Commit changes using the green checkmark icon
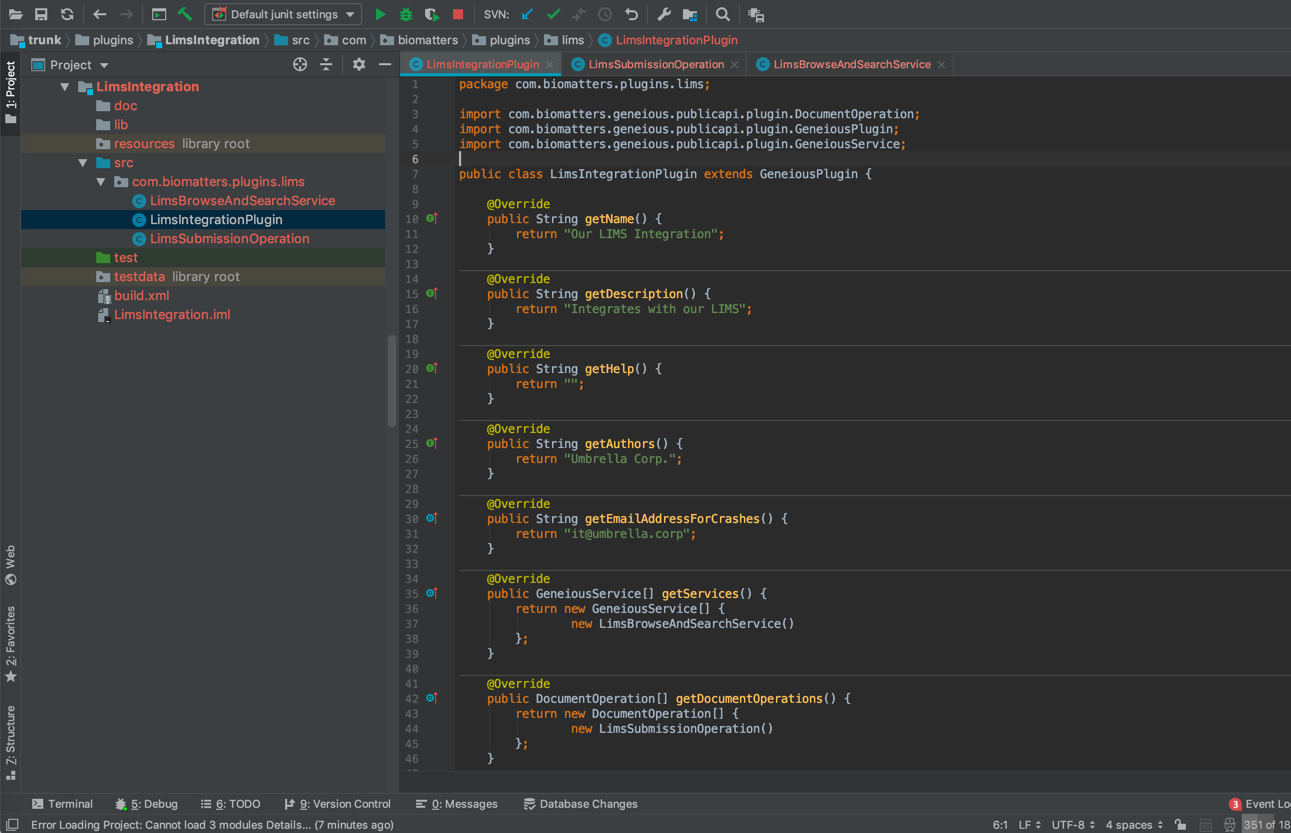 [553, 14]
